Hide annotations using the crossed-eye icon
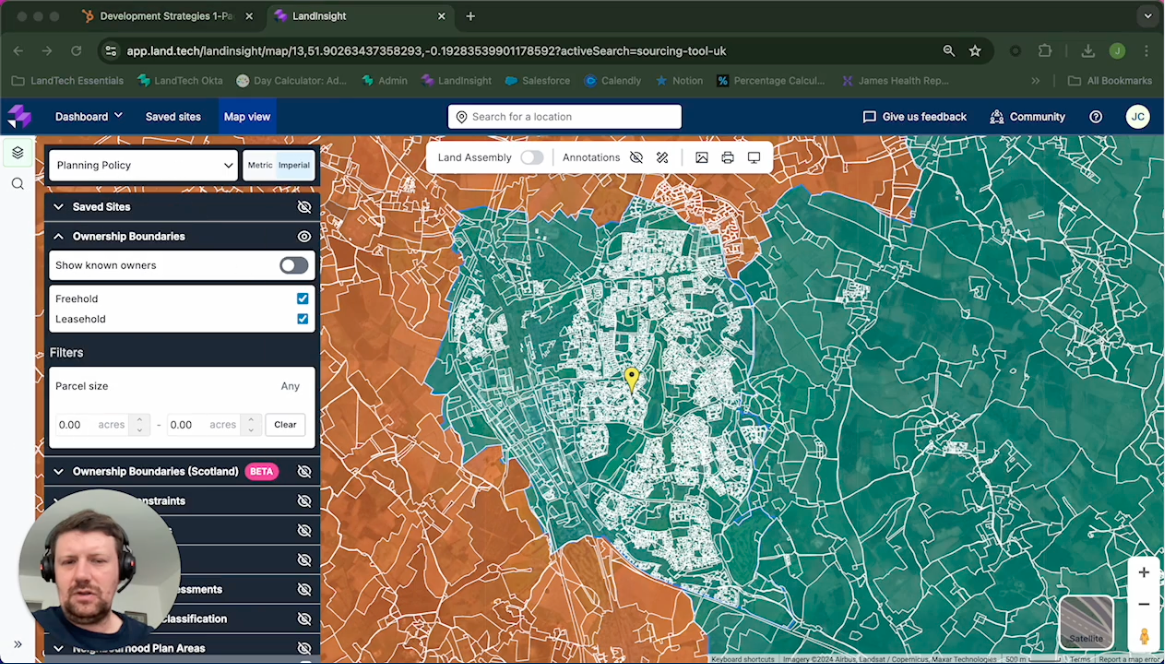The image size is (1165, 664). tap(636, 157)
